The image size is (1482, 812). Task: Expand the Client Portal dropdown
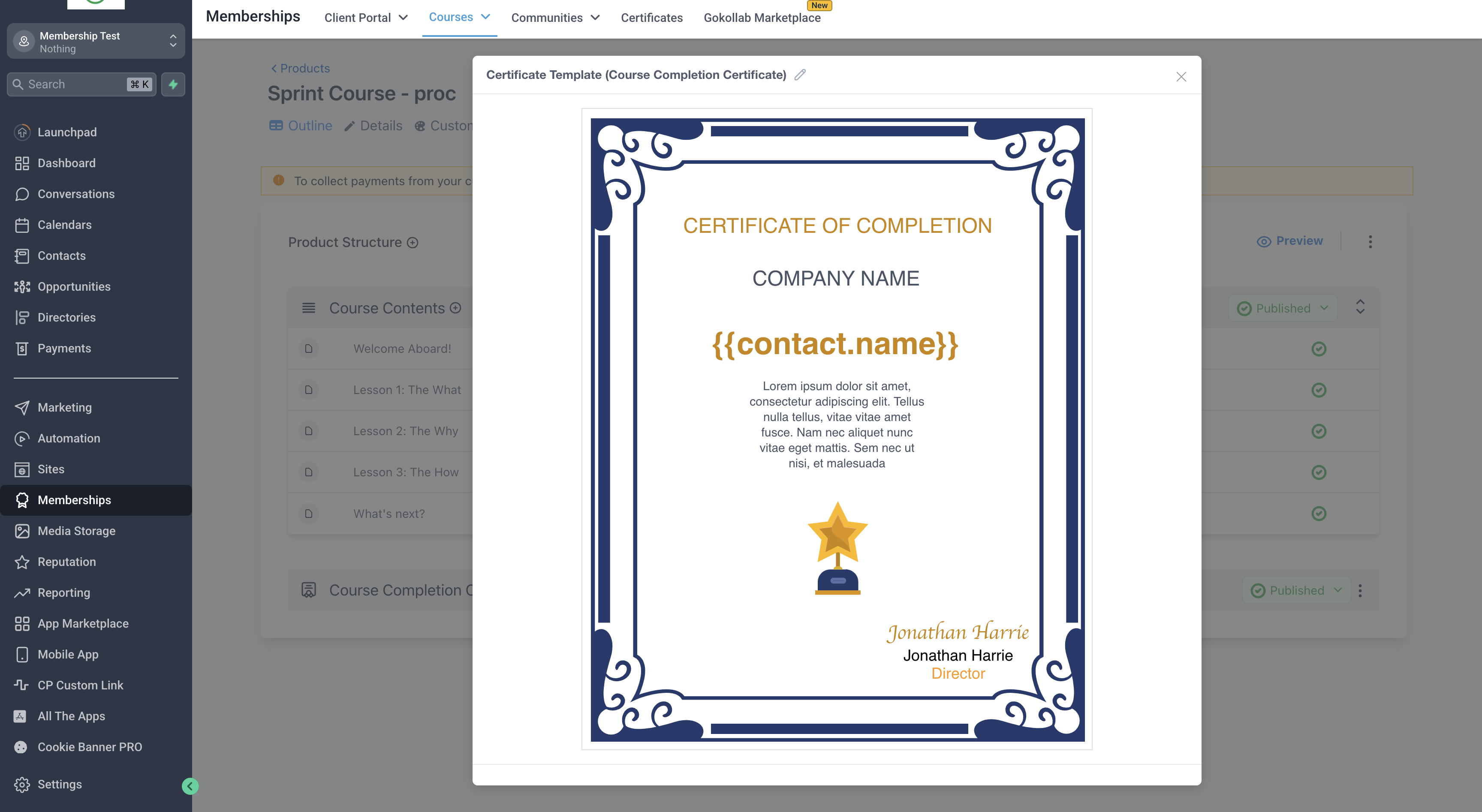[366, 18]
